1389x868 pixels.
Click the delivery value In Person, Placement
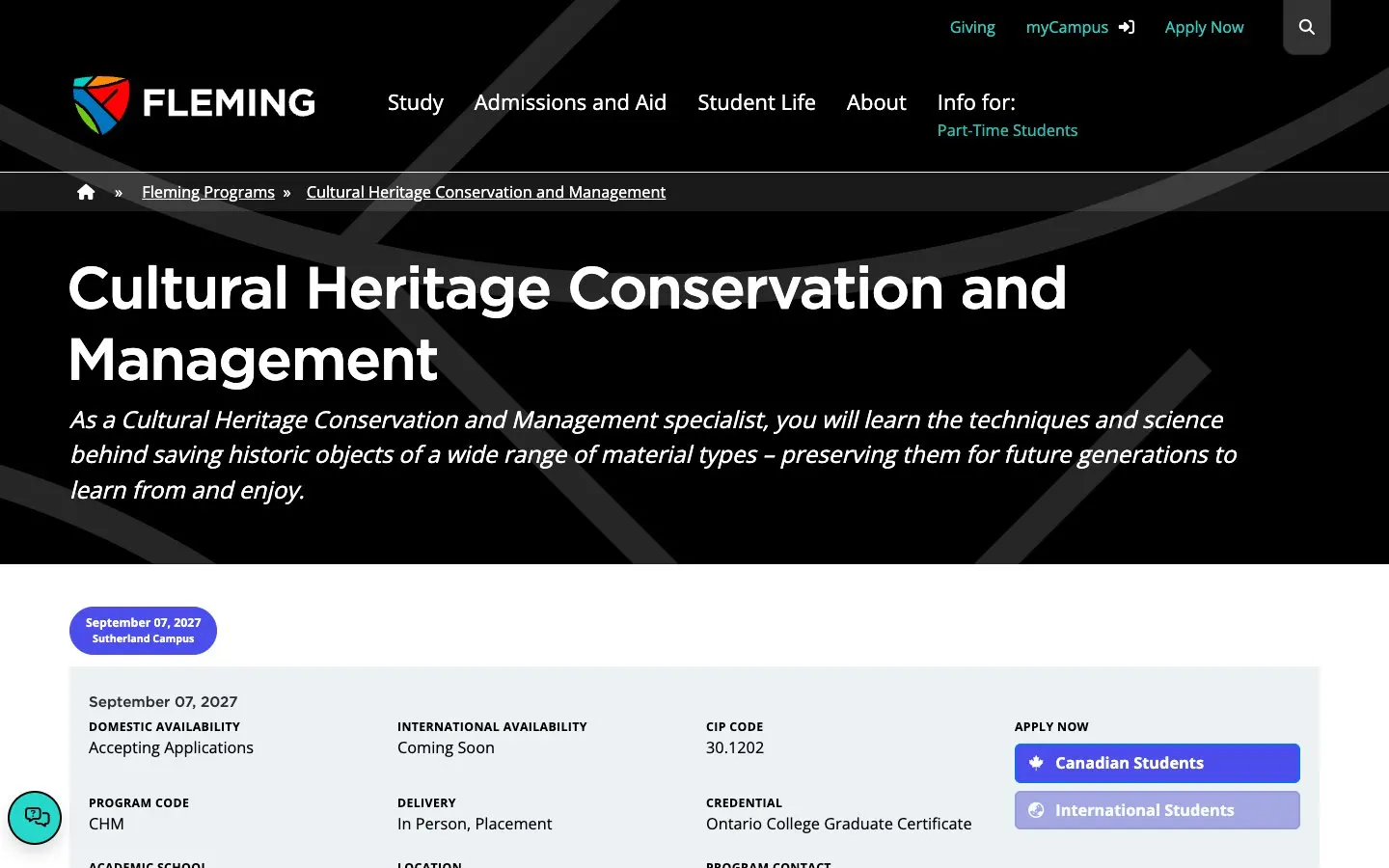(475, 824)
